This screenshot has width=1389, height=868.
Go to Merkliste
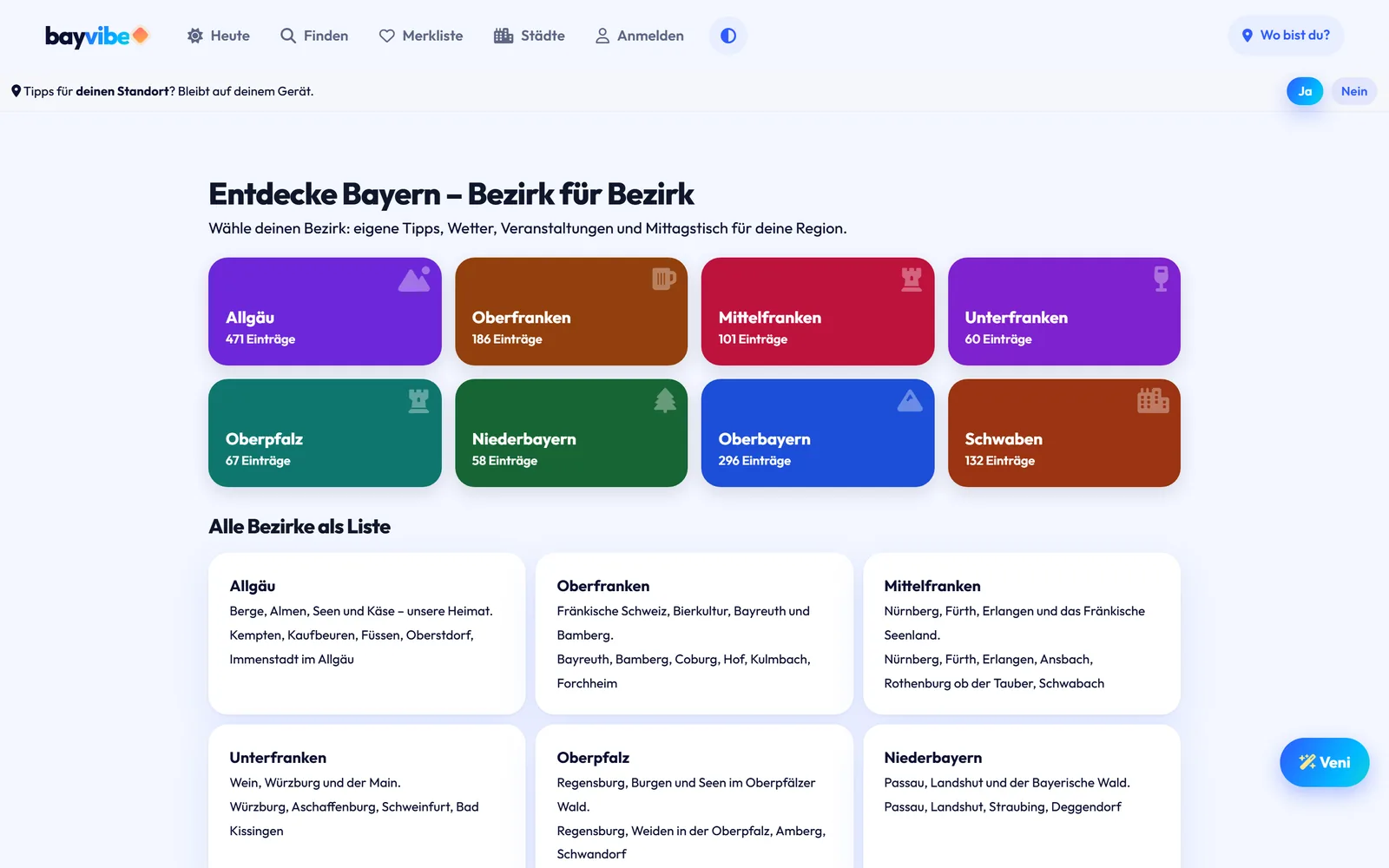(421, 36)
